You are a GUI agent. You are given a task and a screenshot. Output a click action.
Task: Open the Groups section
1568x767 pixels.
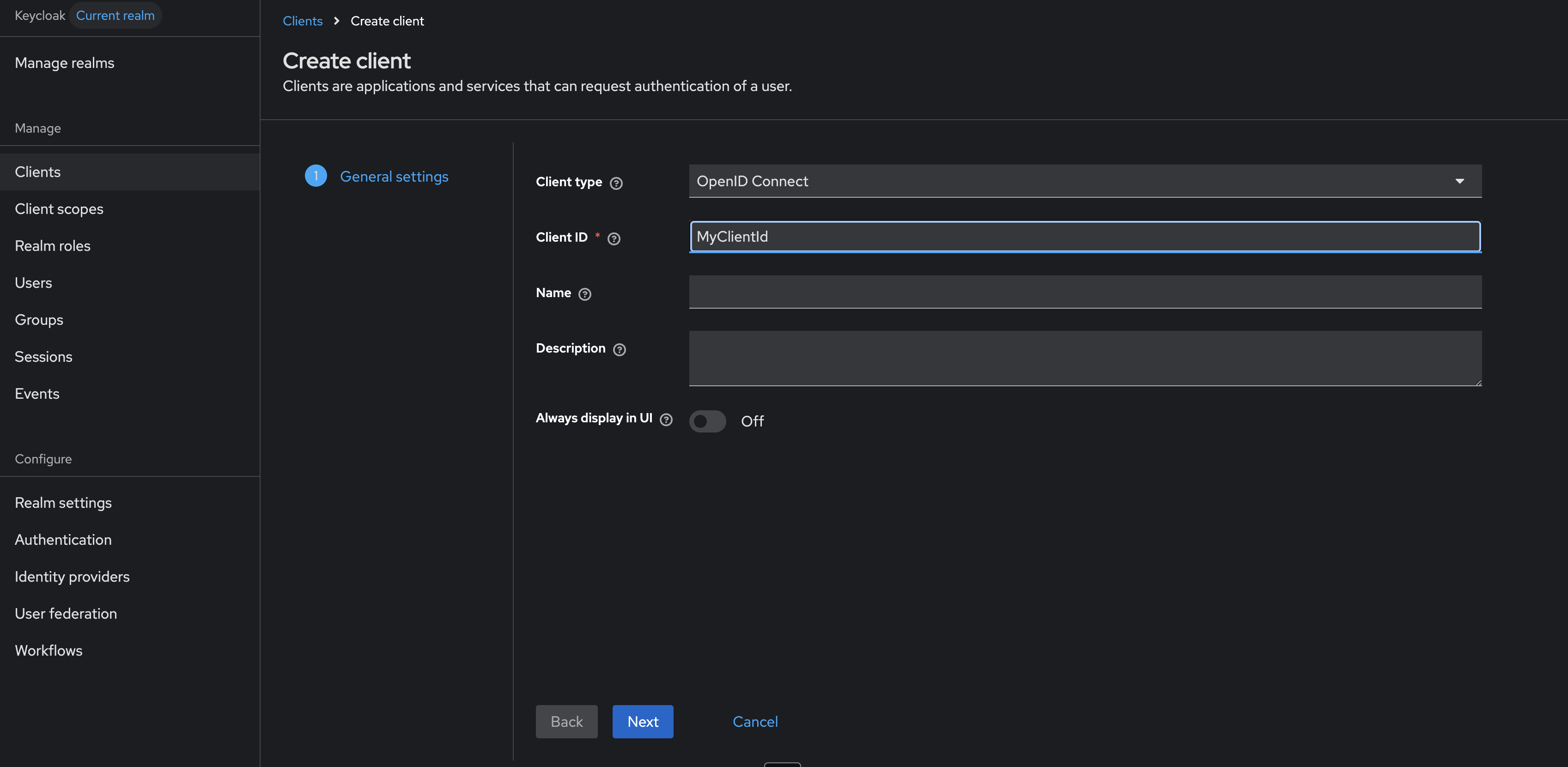pyautogui.click(x=130, y=320)
